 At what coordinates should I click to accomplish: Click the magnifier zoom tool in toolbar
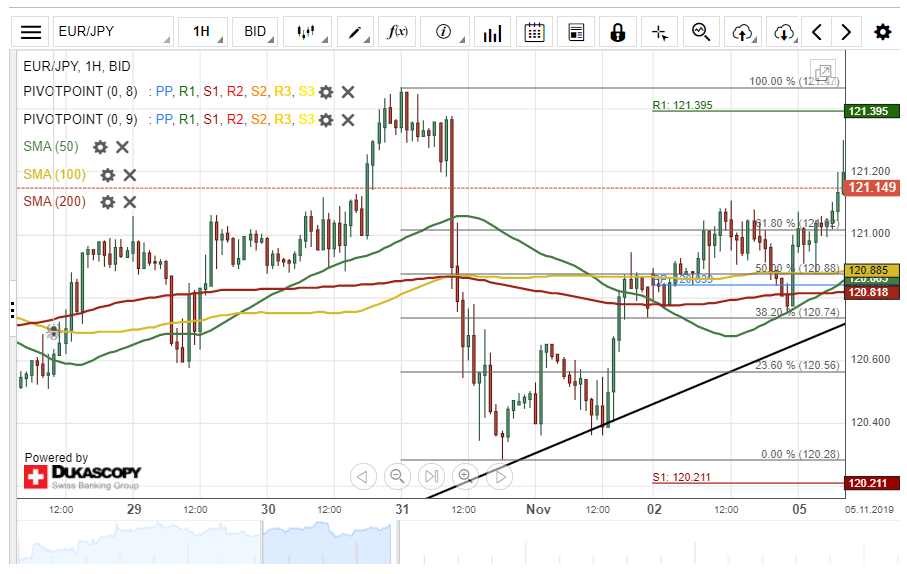point(701,32)
